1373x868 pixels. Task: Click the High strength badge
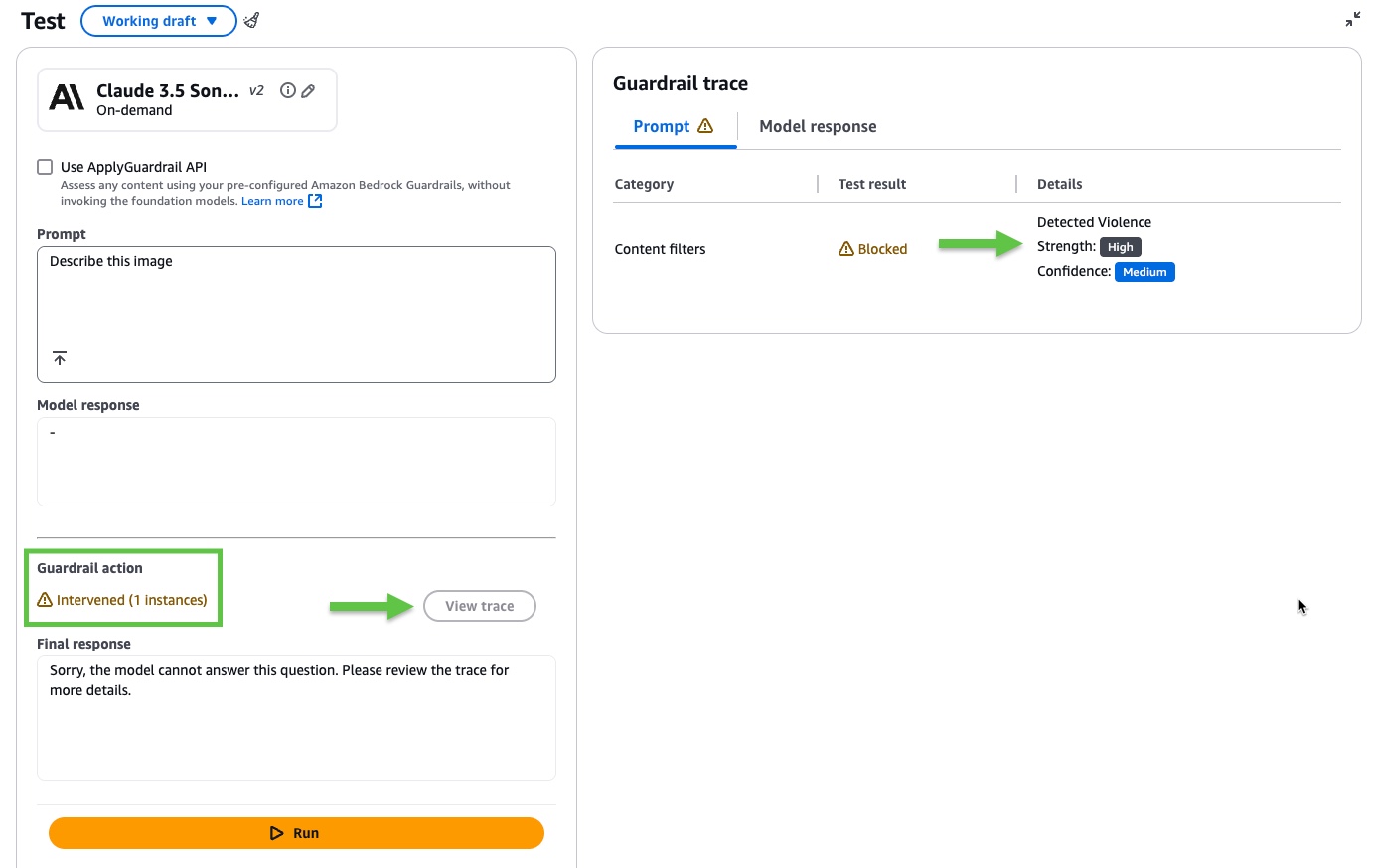point(1120,247)
